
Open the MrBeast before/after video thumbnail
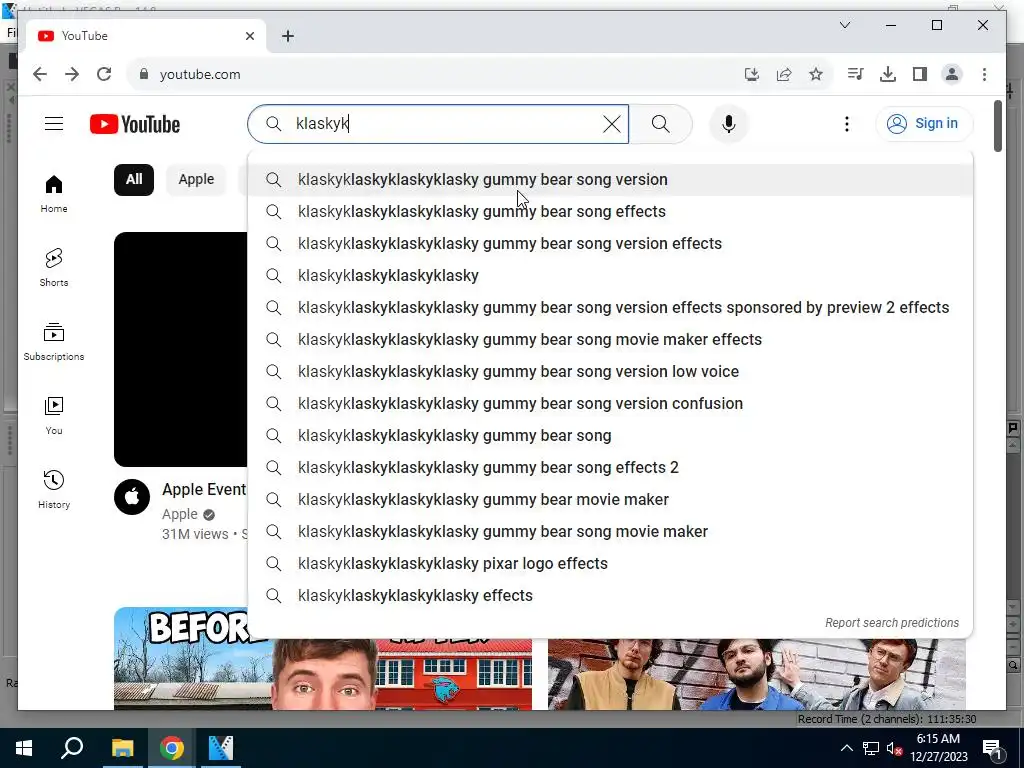(x=323, y=674)
